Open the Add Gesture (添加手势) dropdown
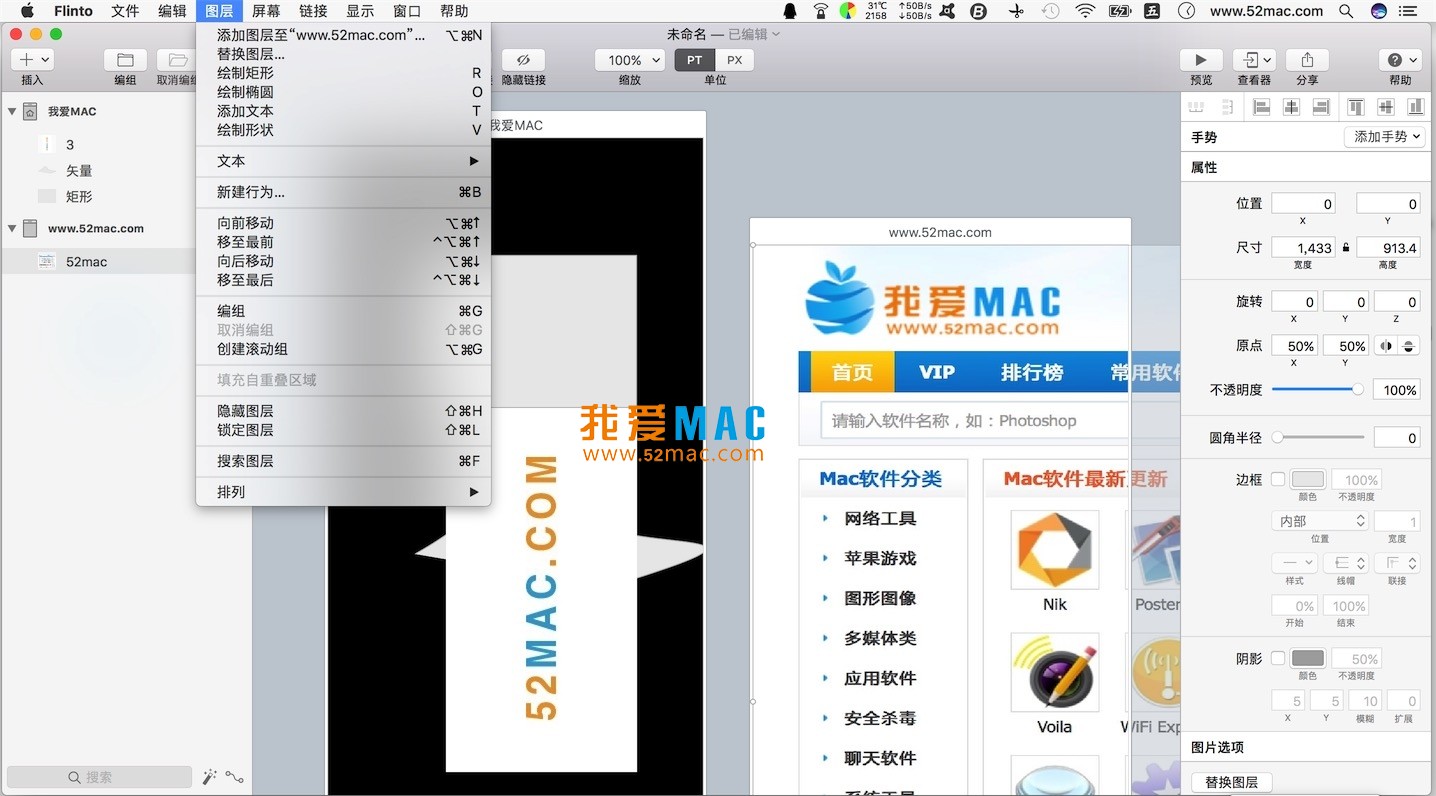 (x=1385, y=136)
